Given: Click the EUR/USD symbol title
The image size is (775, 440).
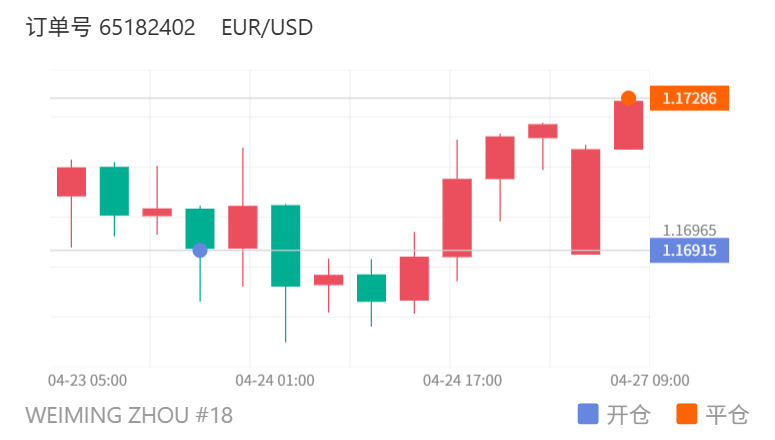Looking at the screenshot, I should click(267, 28).
